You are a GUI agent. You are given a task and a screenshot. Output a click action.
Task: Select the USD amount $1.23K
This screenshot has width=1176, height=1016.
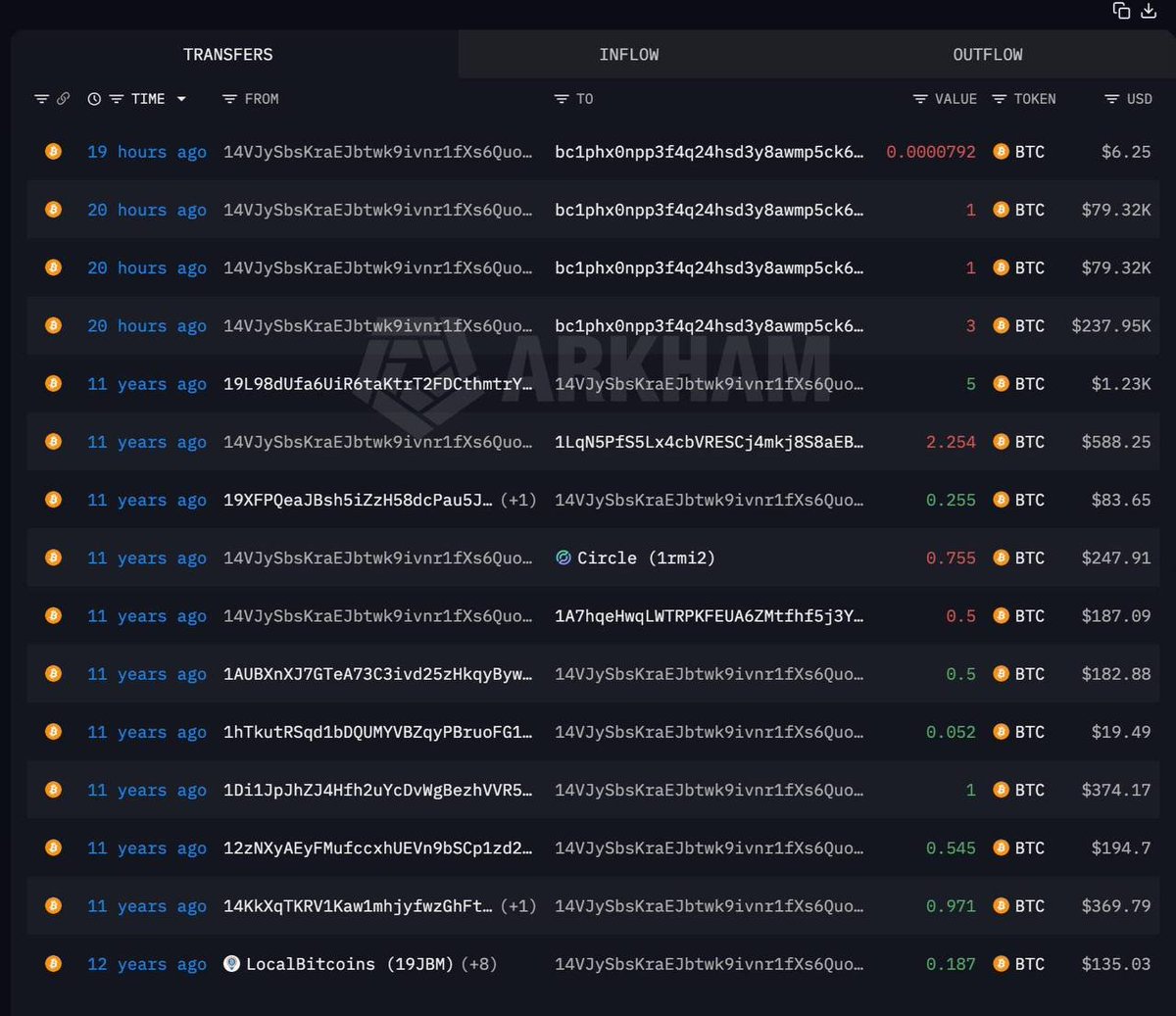coord(1121,384)
